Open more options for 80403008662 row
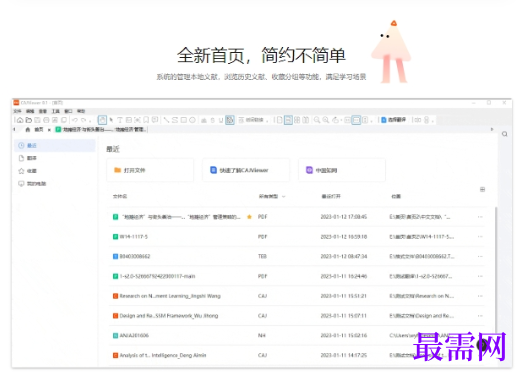This screenshot has width=525, height=378. point(480,256)
